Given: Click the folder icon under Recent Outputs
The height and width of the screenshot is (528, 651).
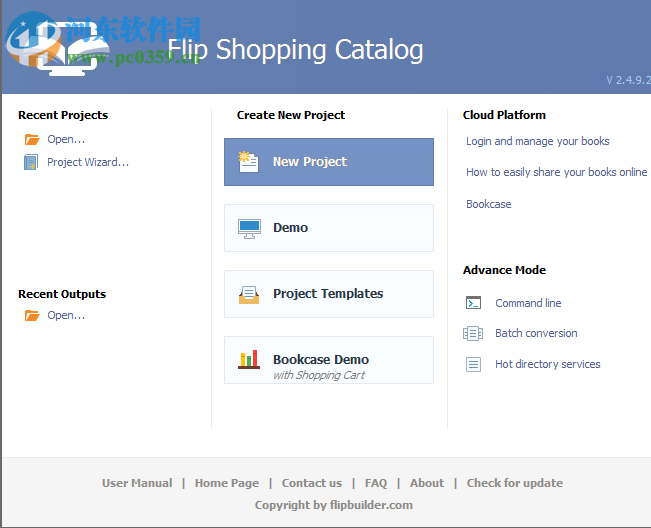Looking at the screenshot, I should coord(32,315).
